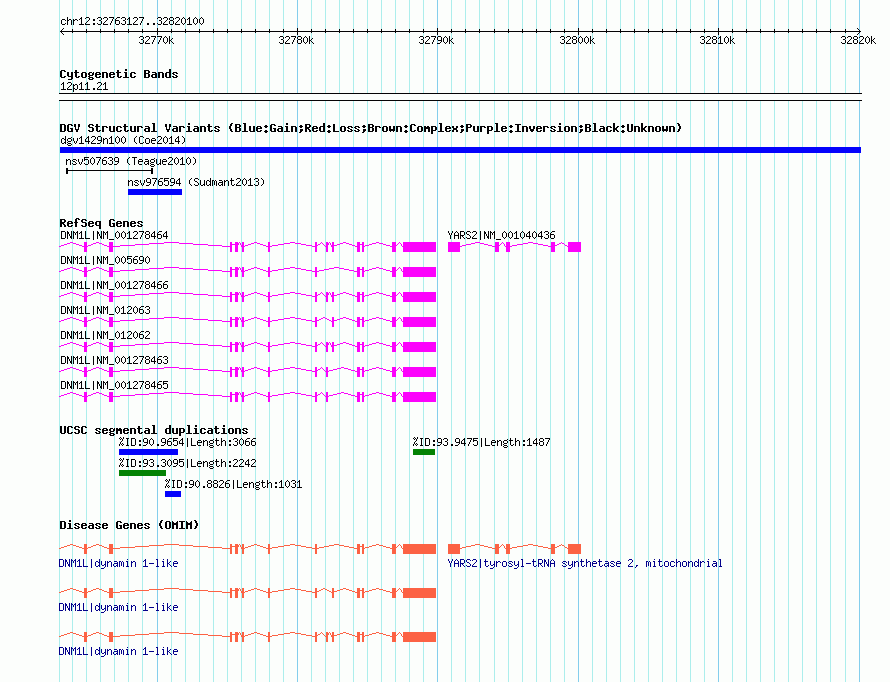Open the third DNM1L|dynamin 1-like OMIM link
The height and width of the screenshot is (682, 890).
(x=119, y=651)
